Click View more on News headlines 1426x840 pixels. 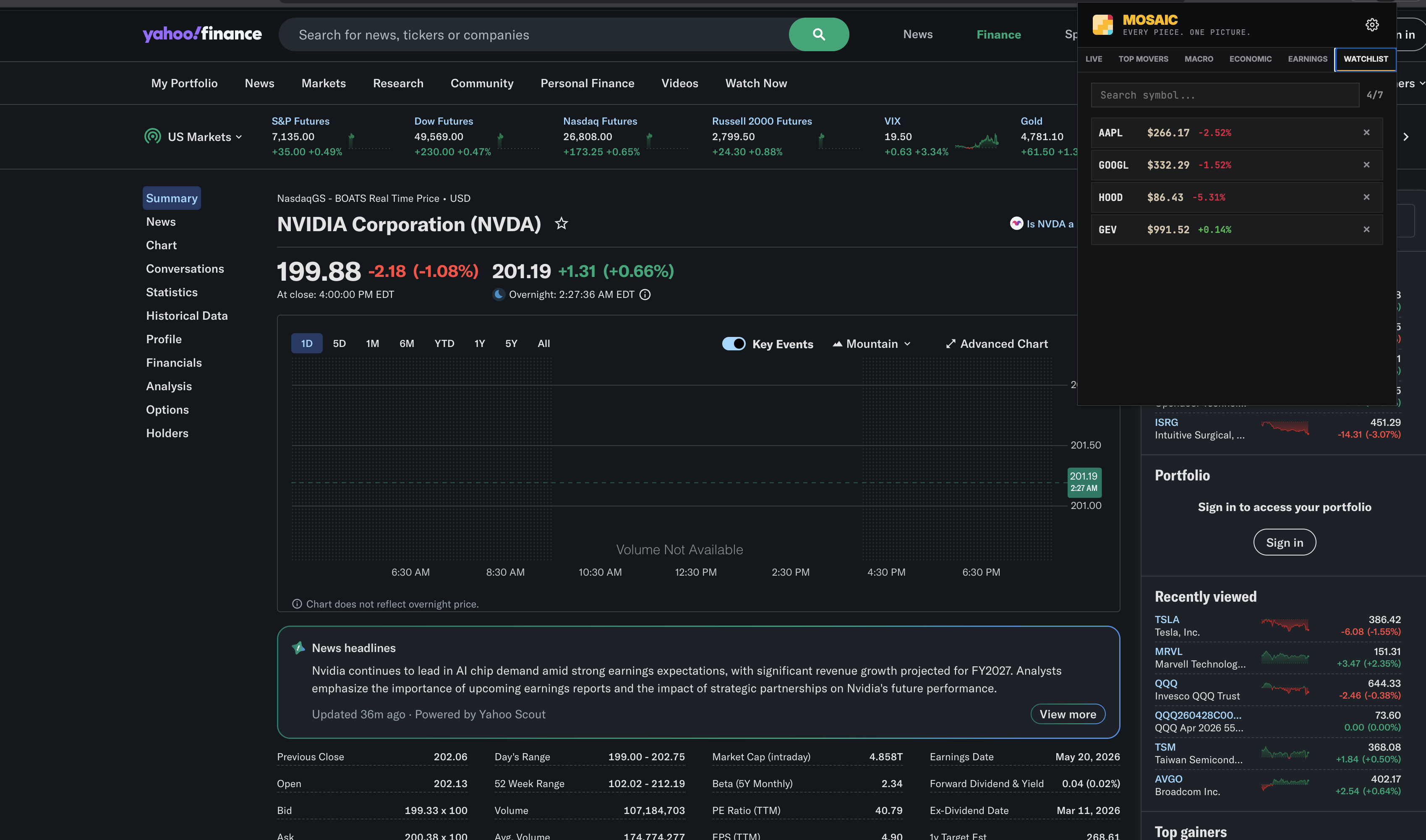pos(1068,715)
